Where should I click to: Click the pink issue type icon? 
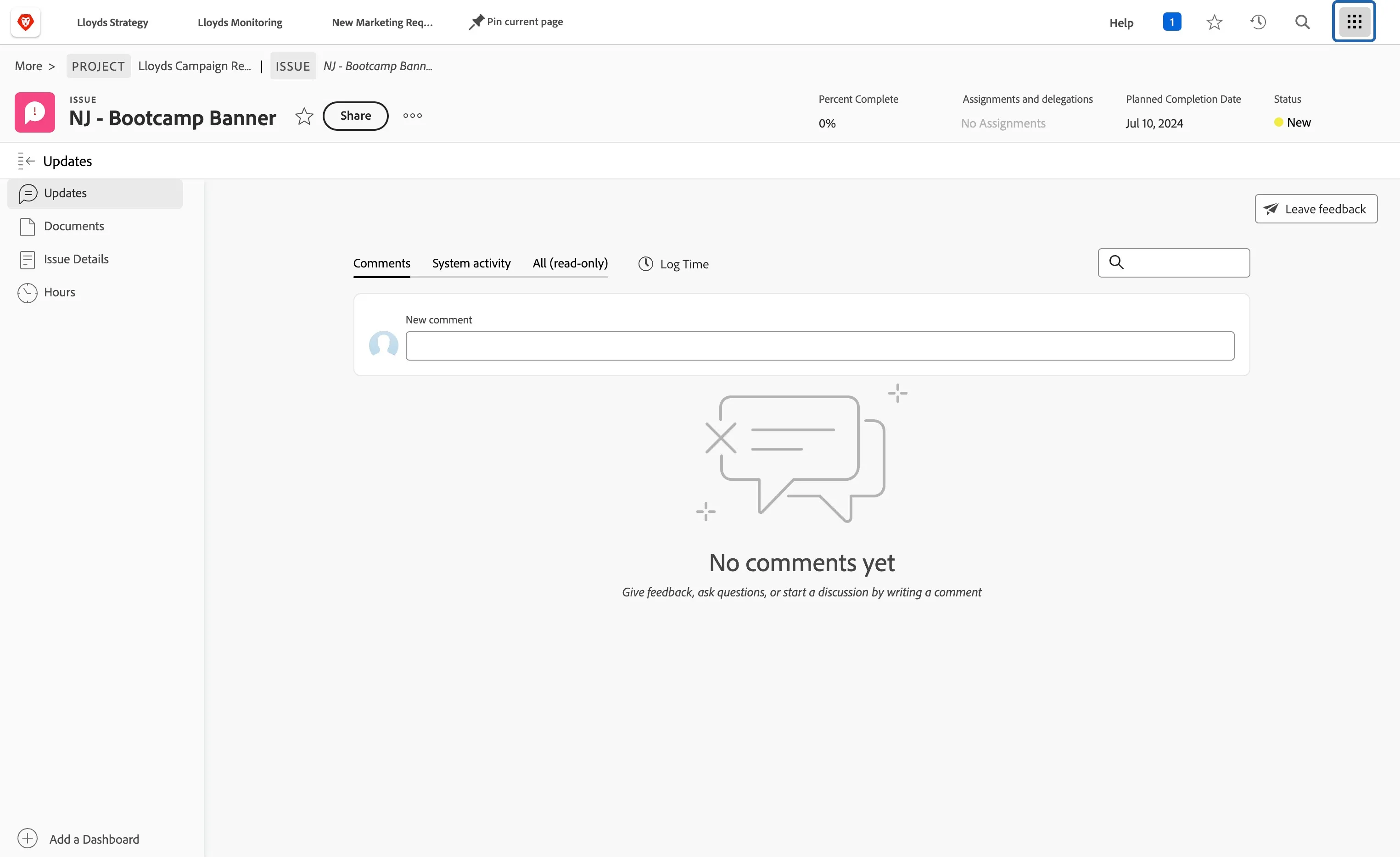coord(35,112)
